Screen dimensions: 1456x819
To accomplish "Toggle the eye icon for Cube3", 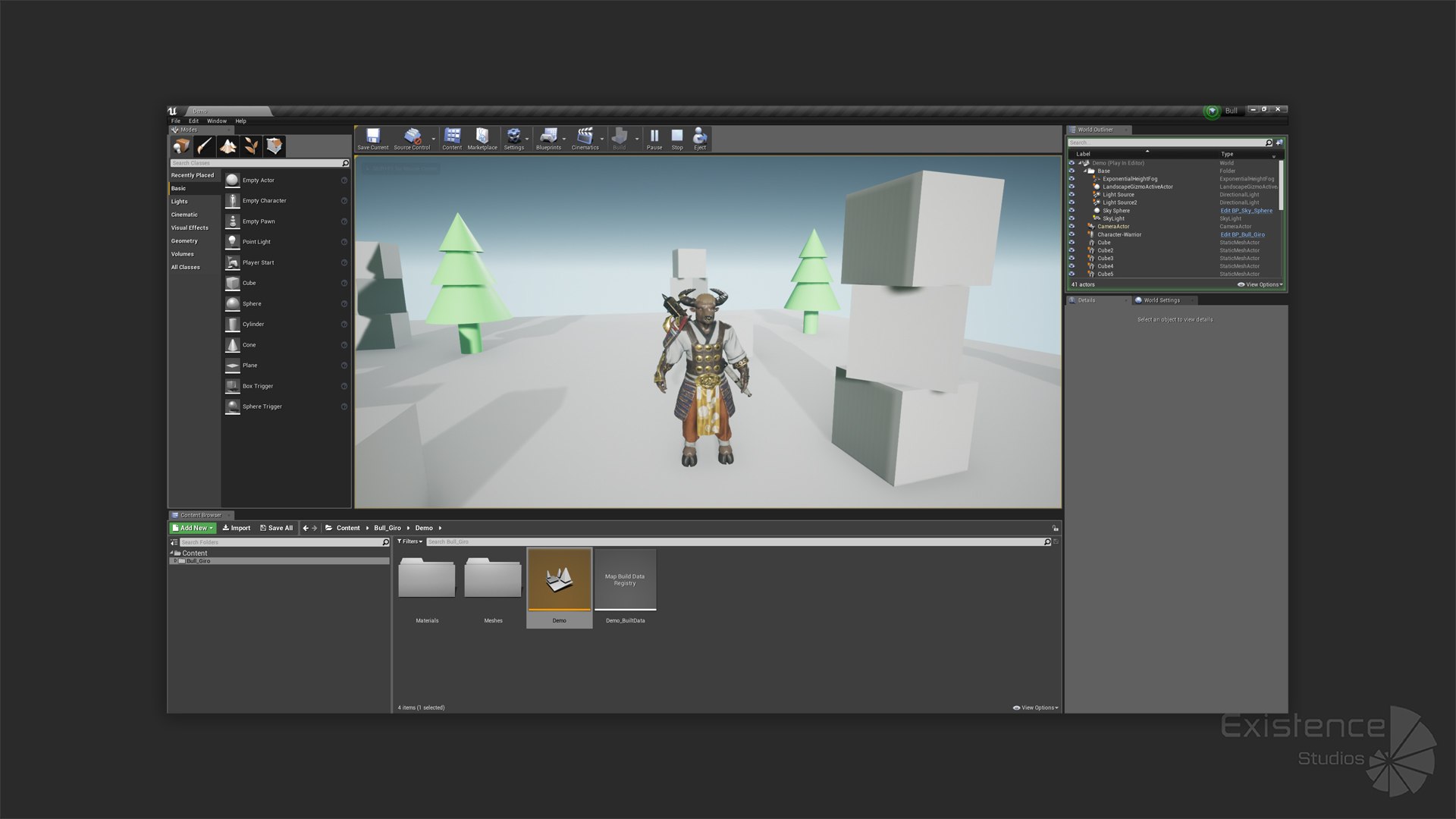I will 1072,259.
